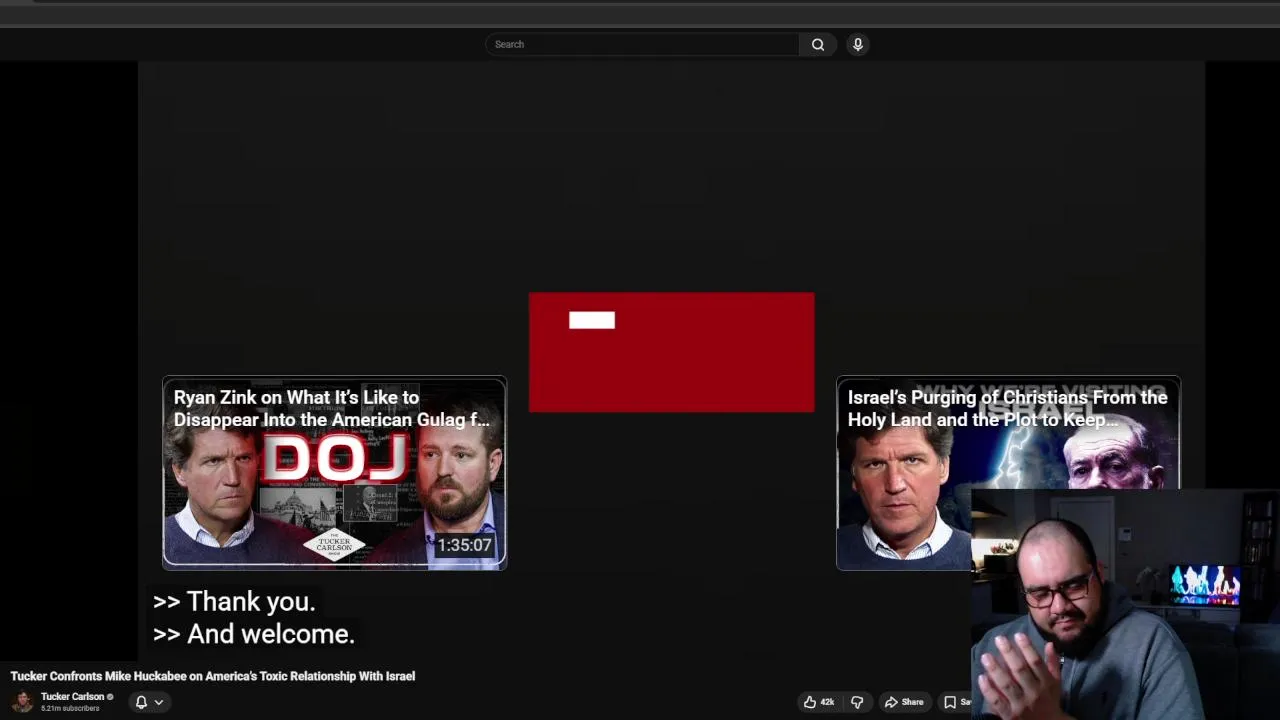Click the Save bookmark icon
The image size is (1280, 720).
pyautogui.click(x=950, y=702)
